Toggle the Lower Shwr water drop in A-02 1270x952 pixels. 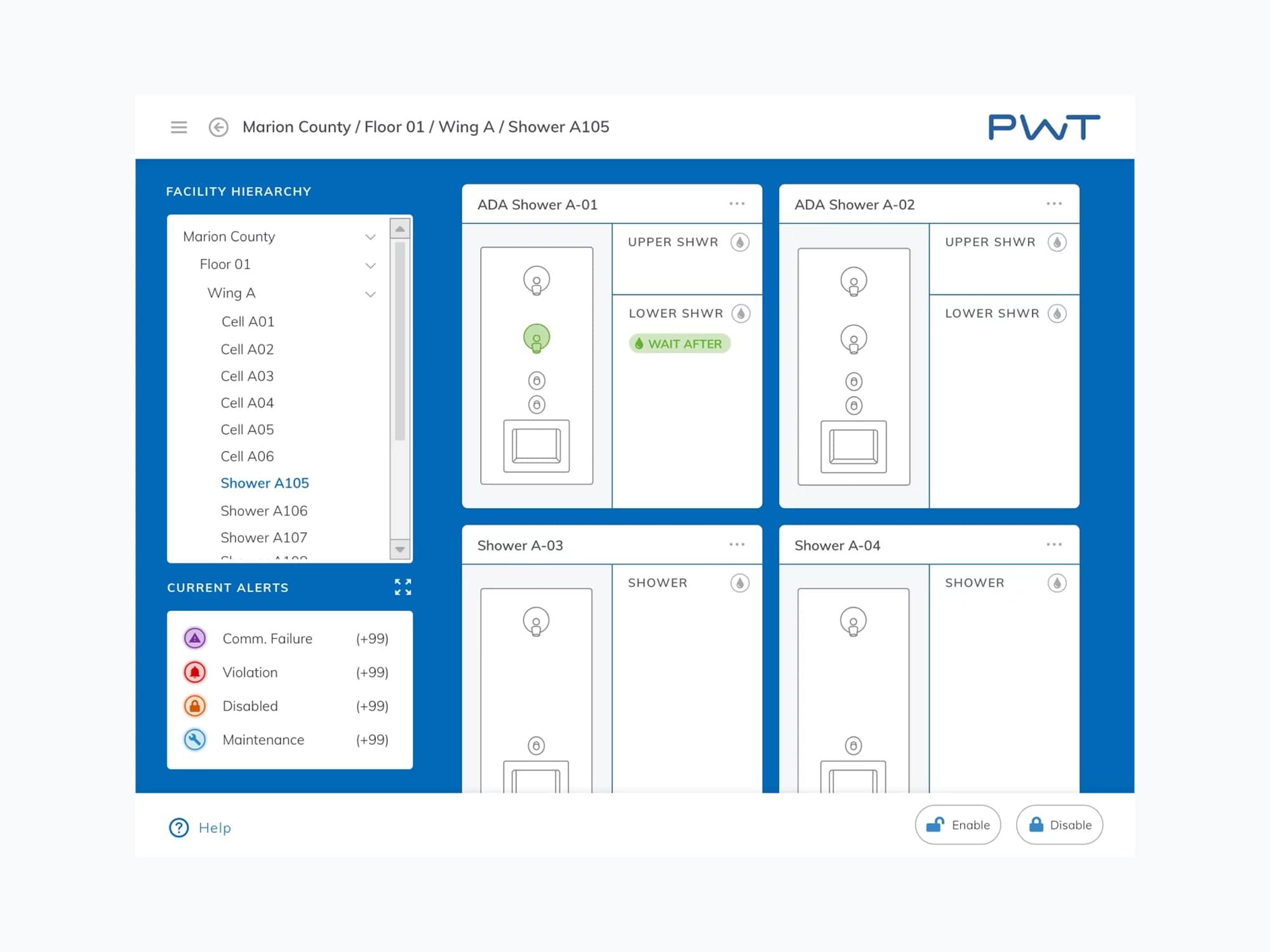pyautogui.click(x=1057, y=314)
